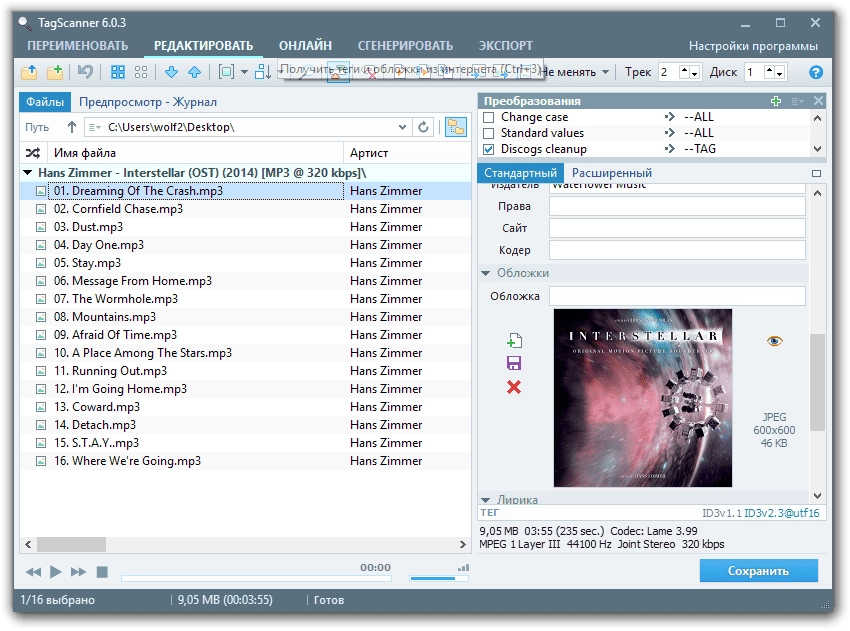Viewport: 850px width, 631px height.
Task: Deselect all files with the gray grid icon
Action: tap(141, 72)
